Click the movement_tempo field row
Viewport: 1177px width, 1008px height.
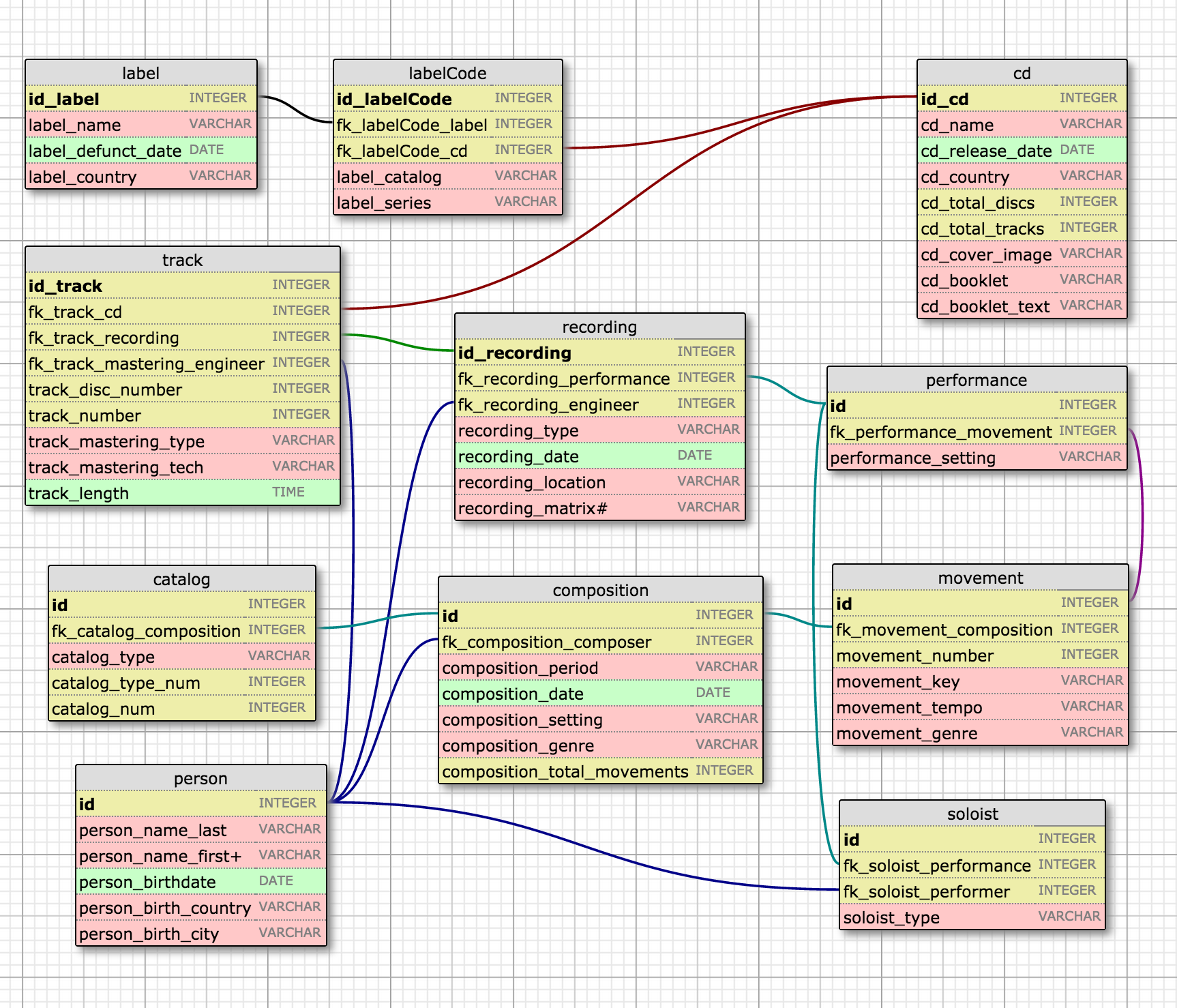(x=981, y=707)
